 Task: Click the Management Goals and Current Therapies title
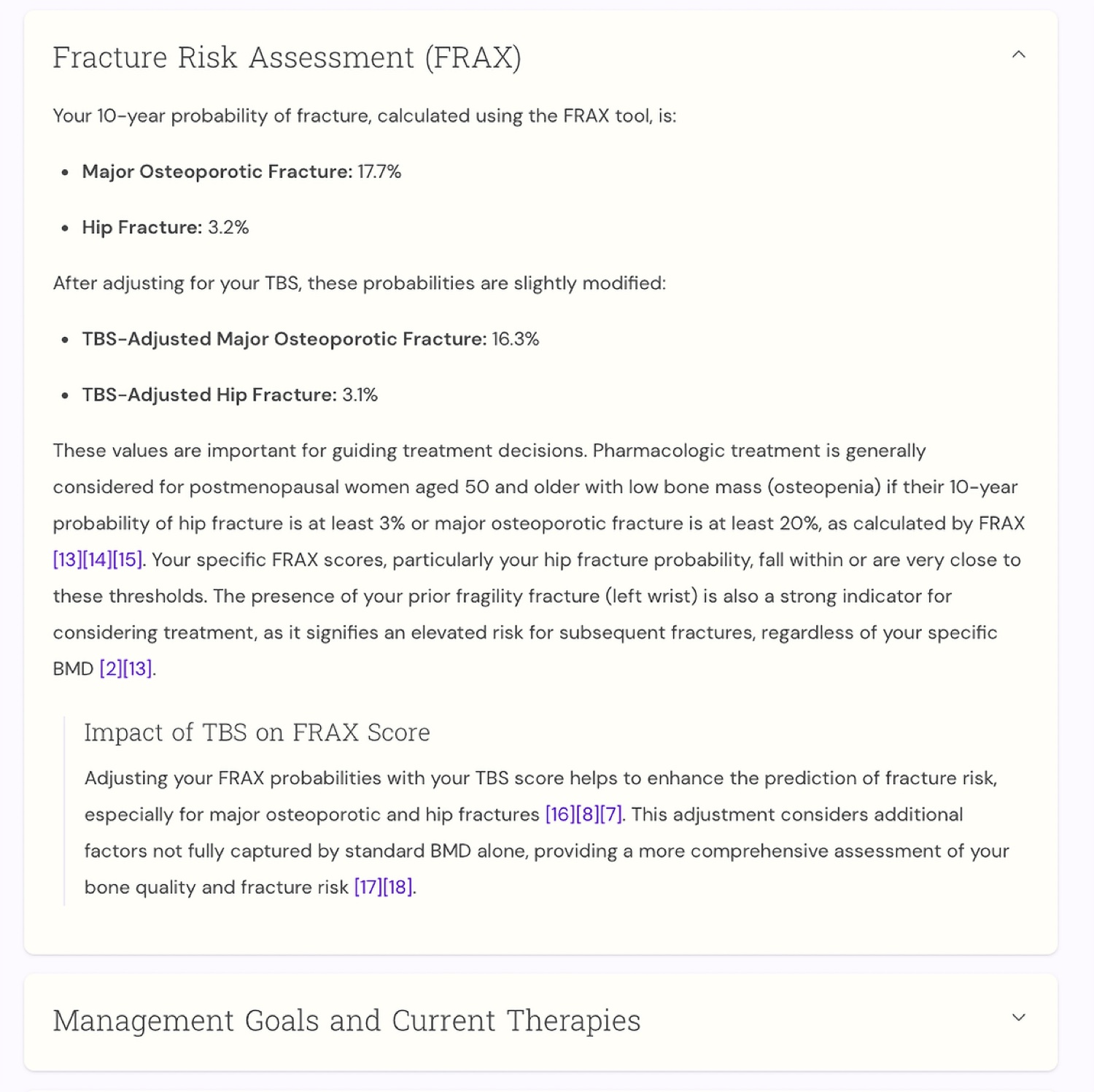pyautogui.click(x=346, y=1021)
